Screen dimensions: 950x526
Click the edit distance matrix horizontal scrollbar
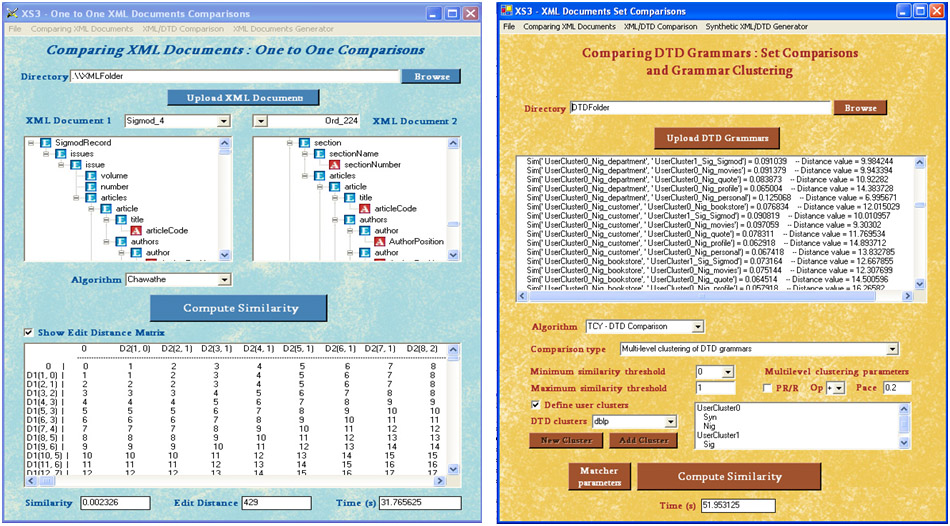pos(236,481)
